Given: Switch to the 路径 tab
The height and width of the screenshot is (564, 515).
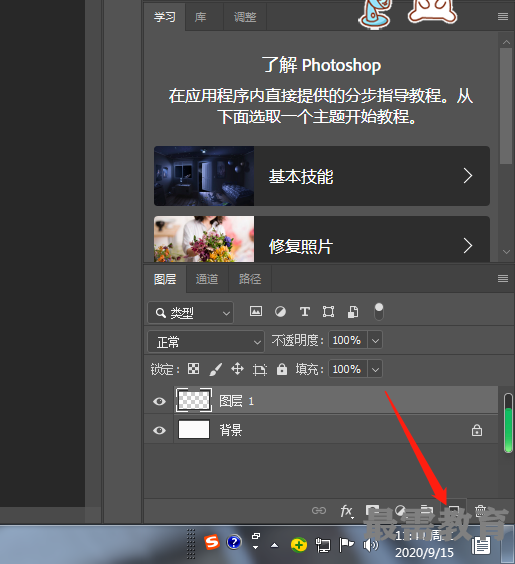Looking at the screenshot, I should [250, 279].
